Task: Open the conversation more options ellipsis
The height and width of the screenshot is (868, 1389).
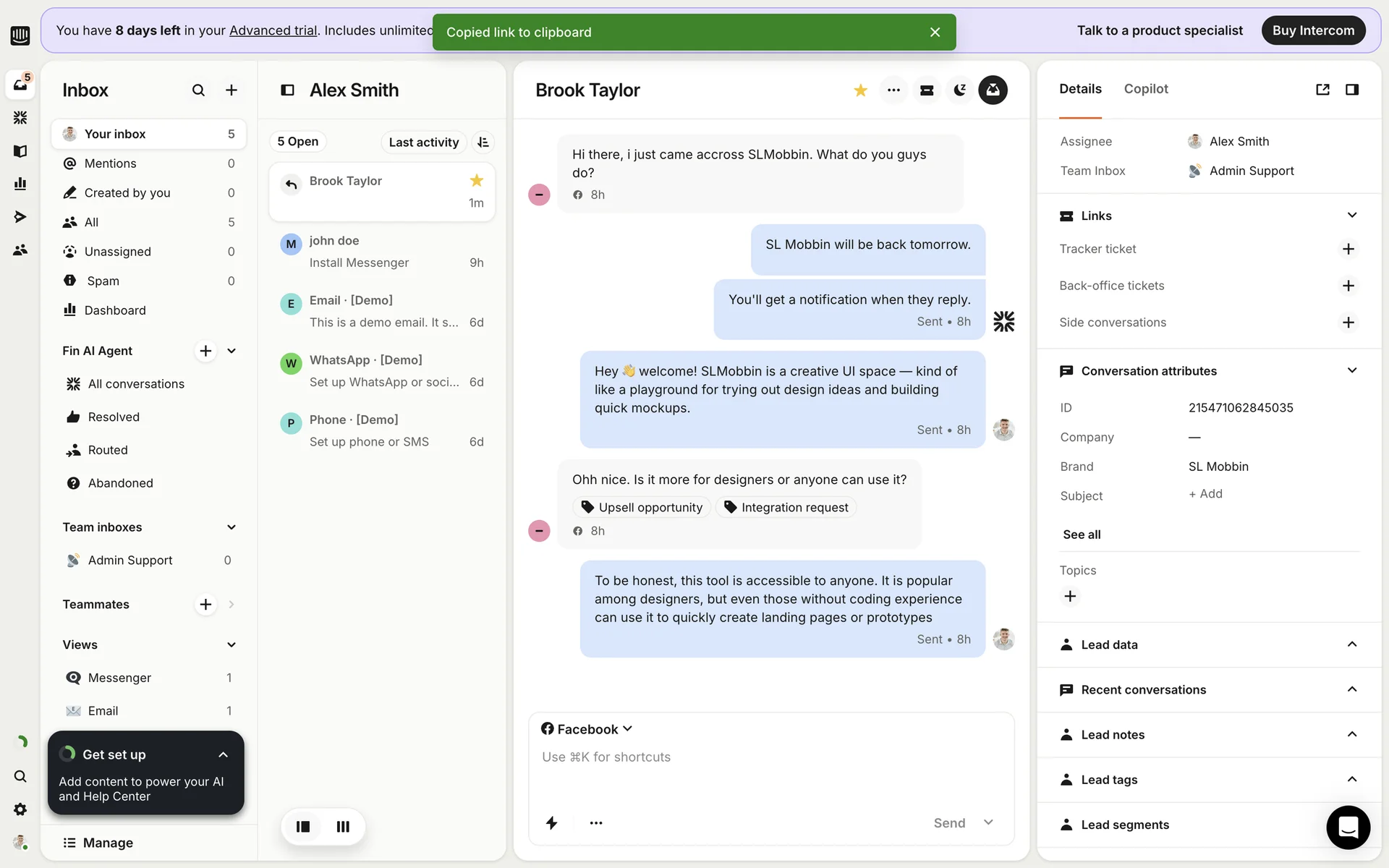Action: tap(893, 90)
